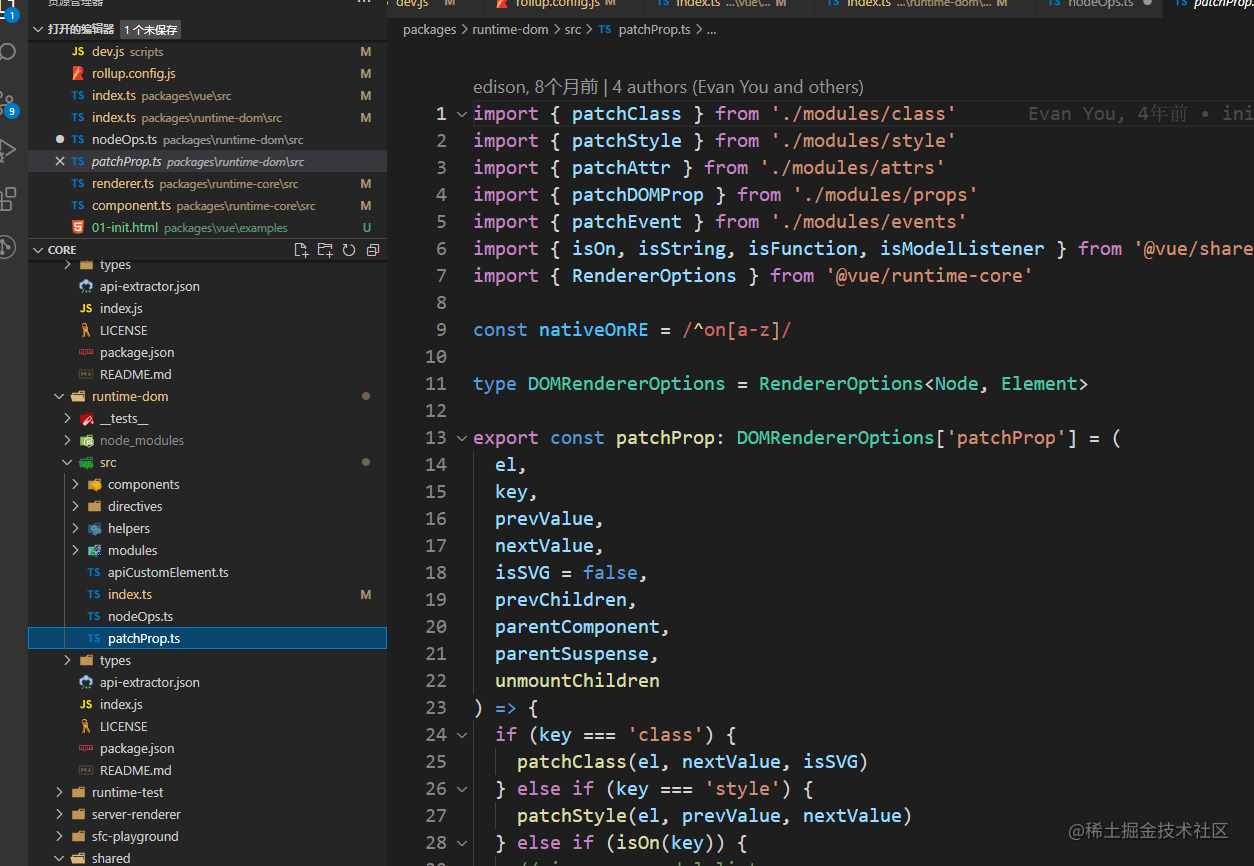The width and height of the screenshot is (1254, 866).
Task: Expand the directives folder
Action: point(76,506)
